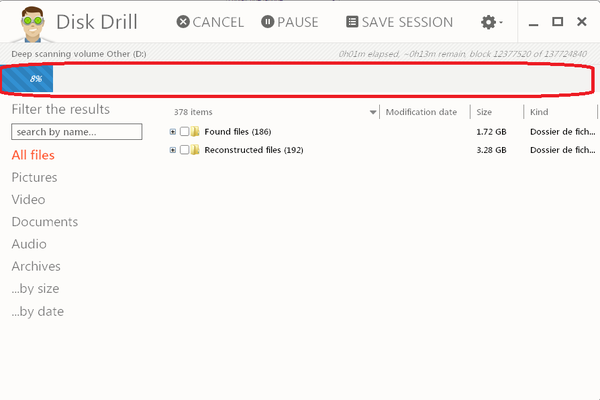This screenshot has height=400, width=600.
Task: Sort results by Size column
Action: (484, 113)
